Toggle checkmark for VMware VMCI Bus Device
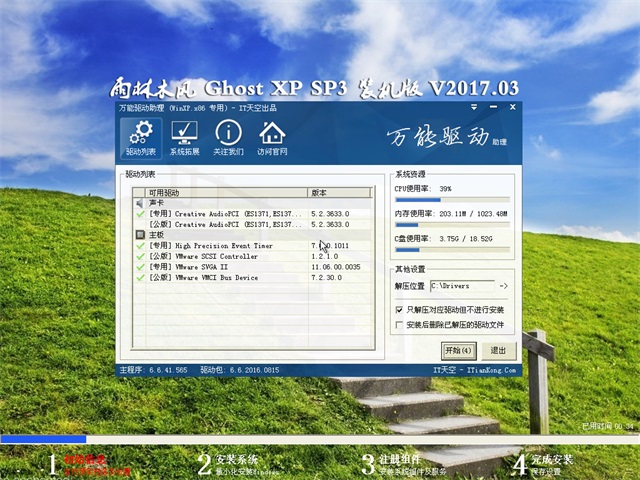 (x=140, y=278)
